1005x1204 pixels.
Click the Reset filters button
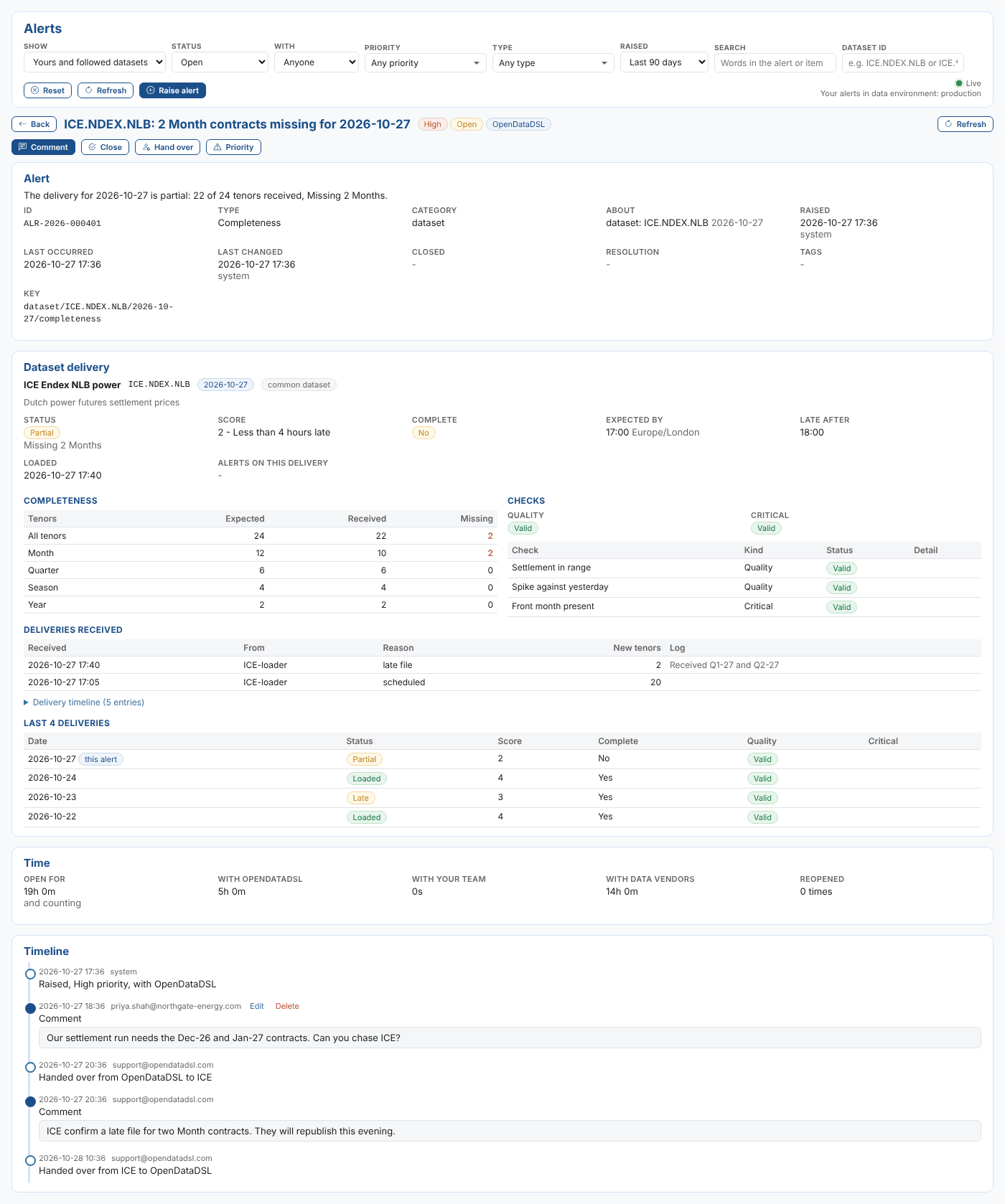[x=47, y=90]
